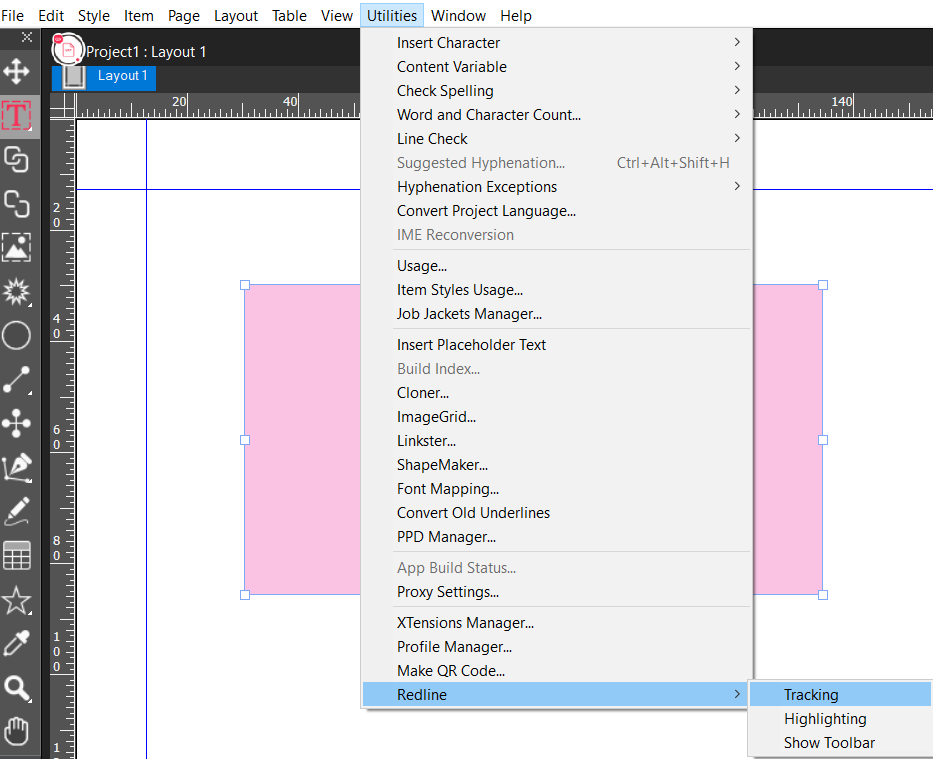The image size is (933, 759).
Task: Select the Pan tool
Action: coord(17,731)
